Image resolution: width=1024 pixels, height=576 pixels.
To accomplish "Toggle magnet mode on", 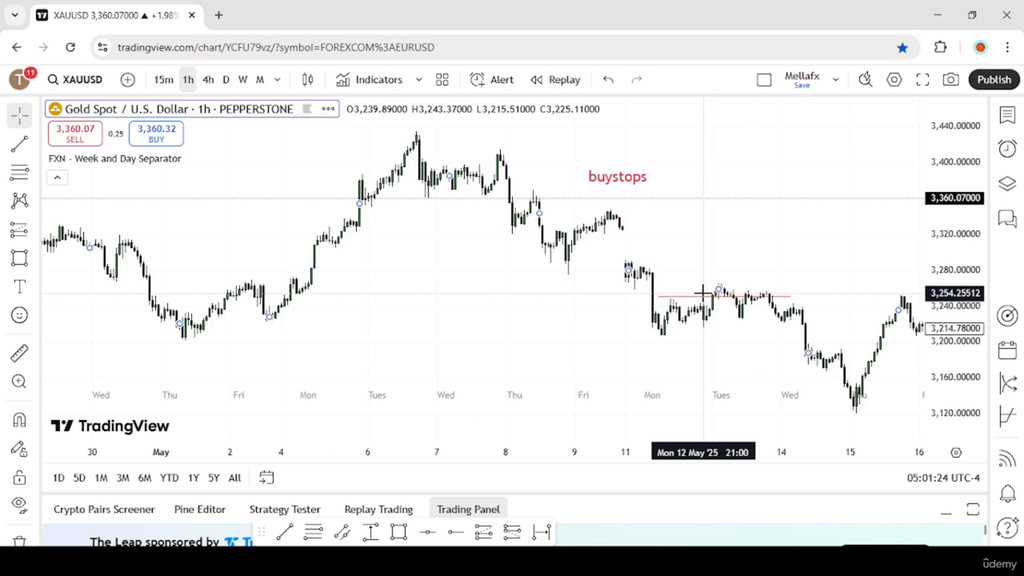I will pyautogui.click(x=20, y=419).
